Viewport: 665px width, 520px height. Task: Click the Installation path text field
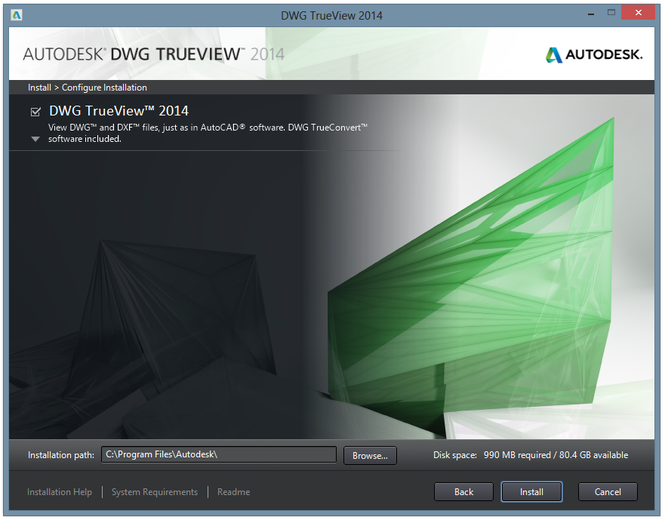pyautogui.click(x=219, y=455)
